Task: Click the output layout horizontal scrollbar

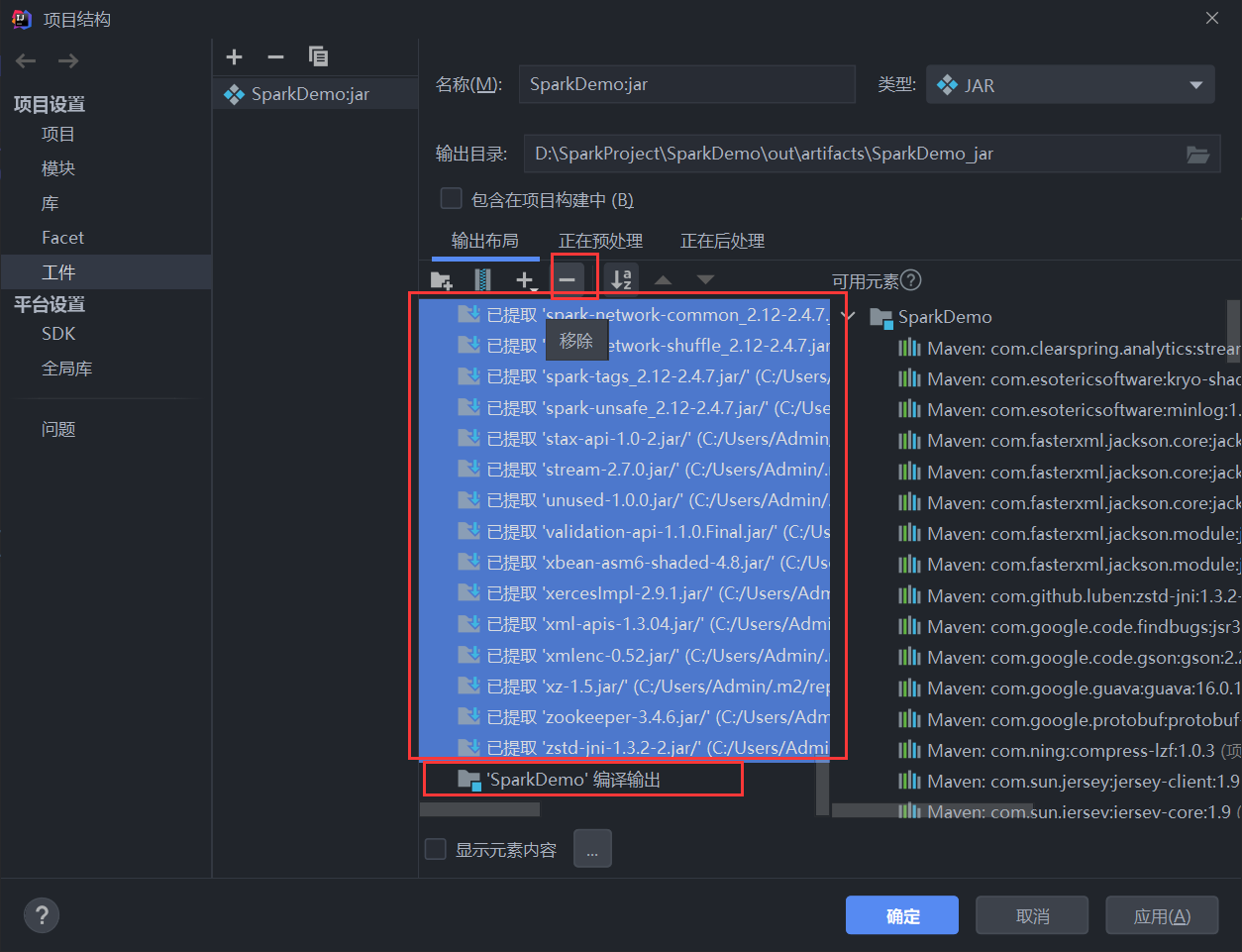Action: pos(480,809)
